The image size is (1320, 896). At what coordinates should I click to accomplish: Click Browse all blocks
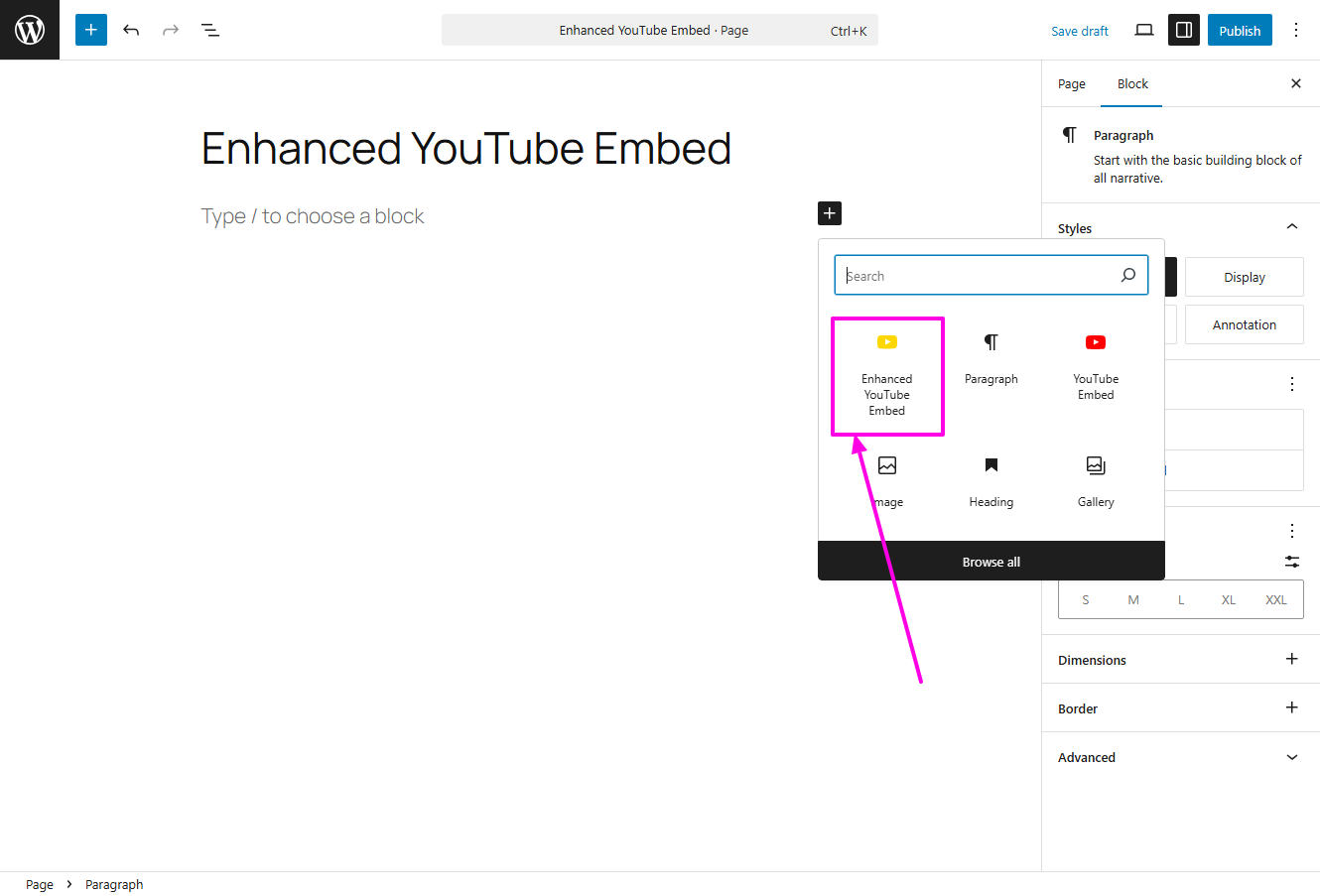tap(991, 562)
